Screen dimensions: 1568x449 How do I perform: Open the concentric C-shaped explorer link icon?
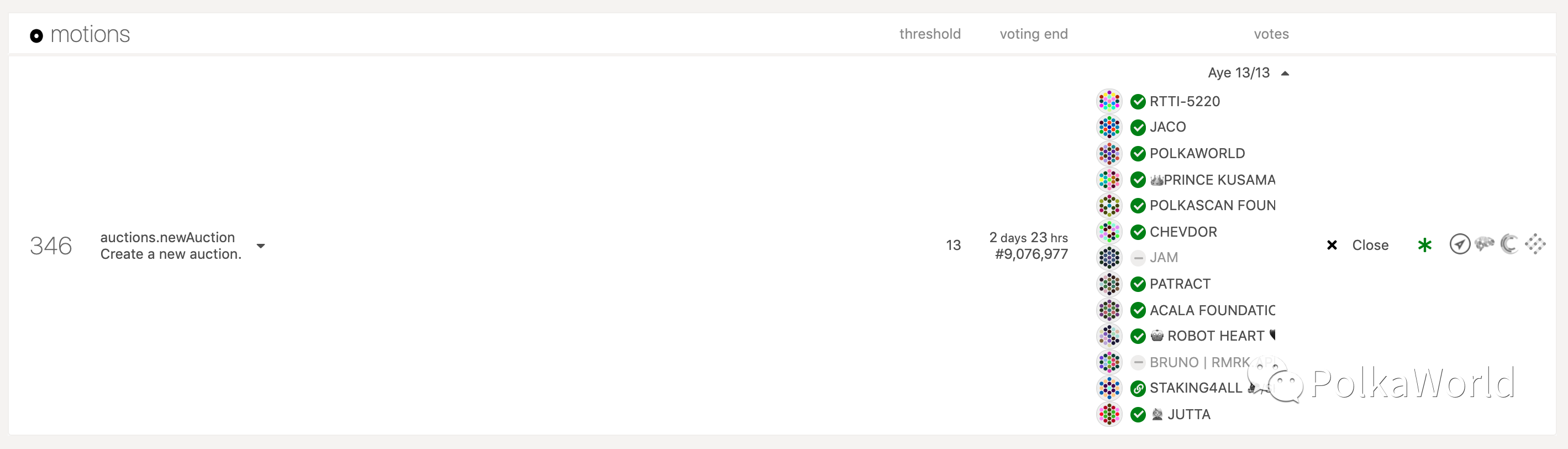click(1509, 244)
